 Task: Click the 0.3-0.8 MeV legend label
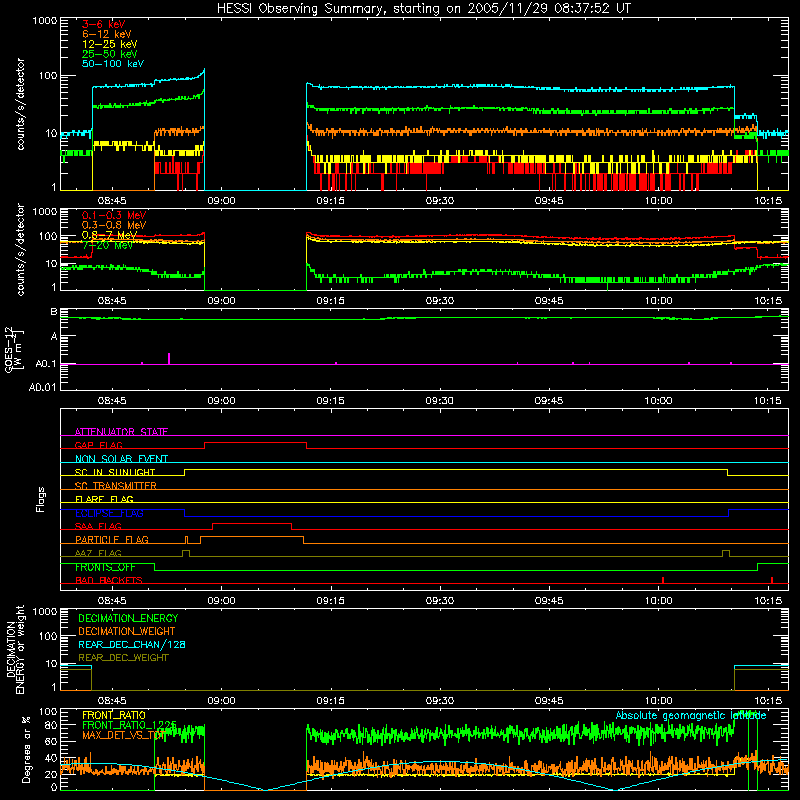pyautogui.click(x=114, y=225)
